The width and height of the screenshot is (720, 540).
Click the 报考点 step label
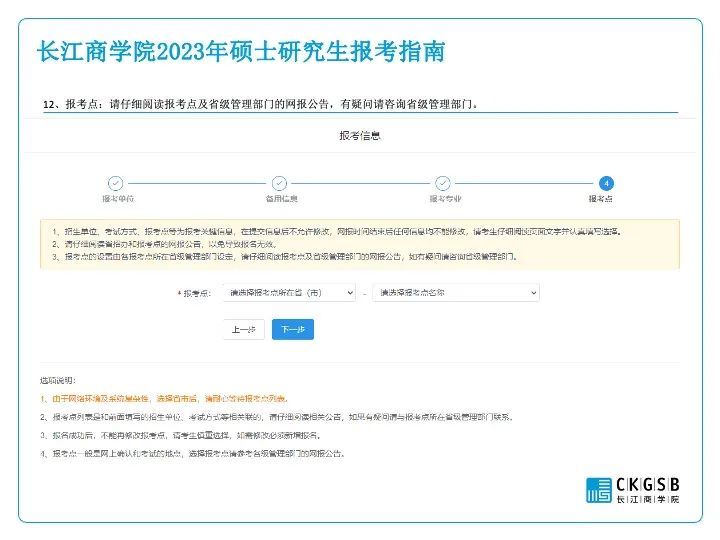coord(601,199)
